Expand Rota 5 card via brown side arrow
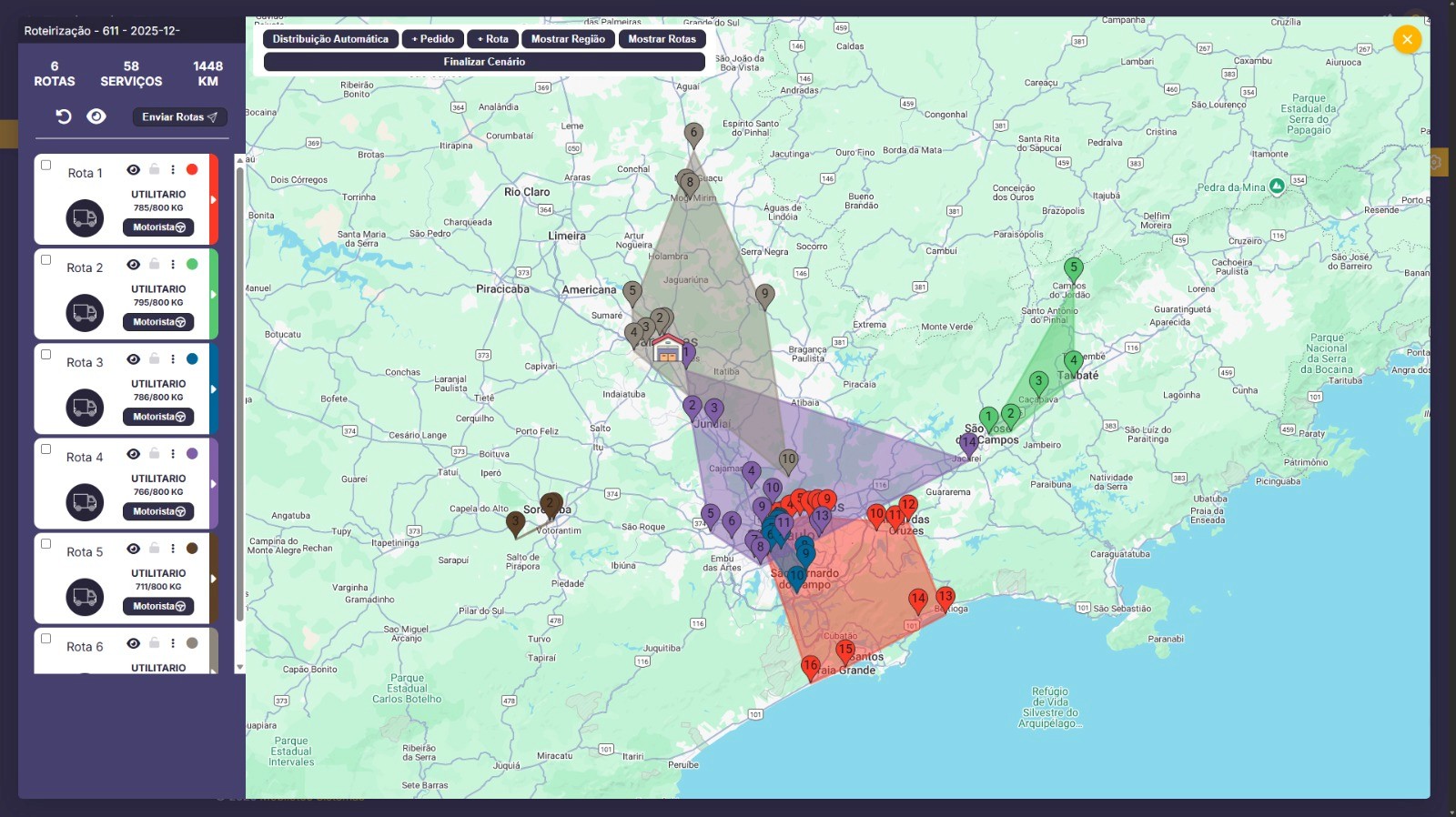Image resolution: width=1456 pixels, height=817 pixels. tap(214, 578)
